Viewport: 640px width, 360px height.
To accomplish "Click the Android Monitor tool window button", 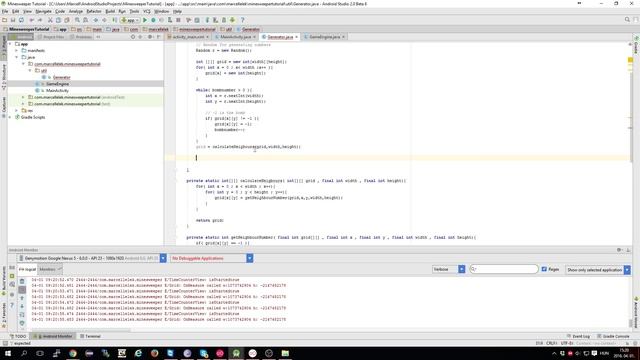I will [x=53, y=336].
